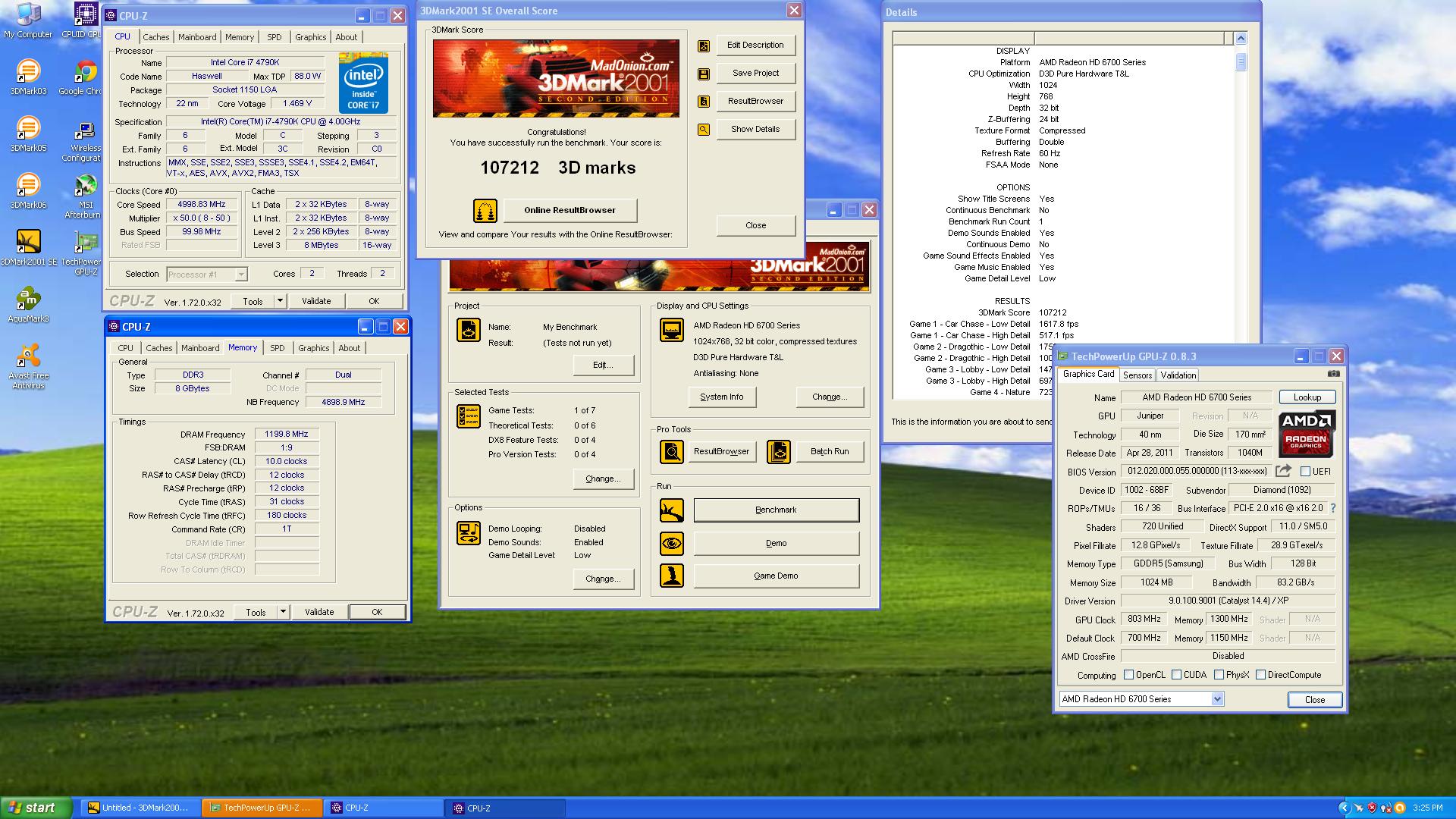This screenshot has height=819, width=1456.
Task: Click the Online ResultBrowser chess-piece icon
Action: pos(485,211)
